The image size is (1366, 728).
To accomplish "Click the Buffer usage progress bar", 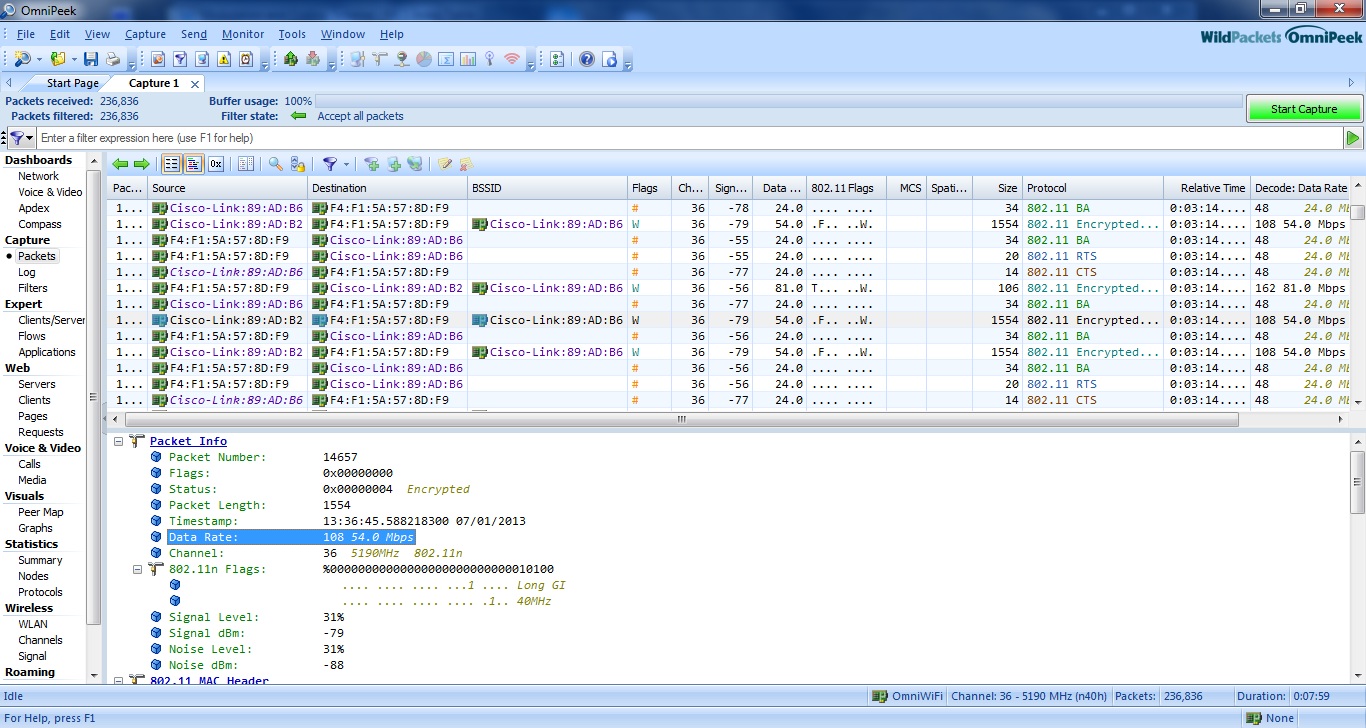I will (x=779, y=101).
